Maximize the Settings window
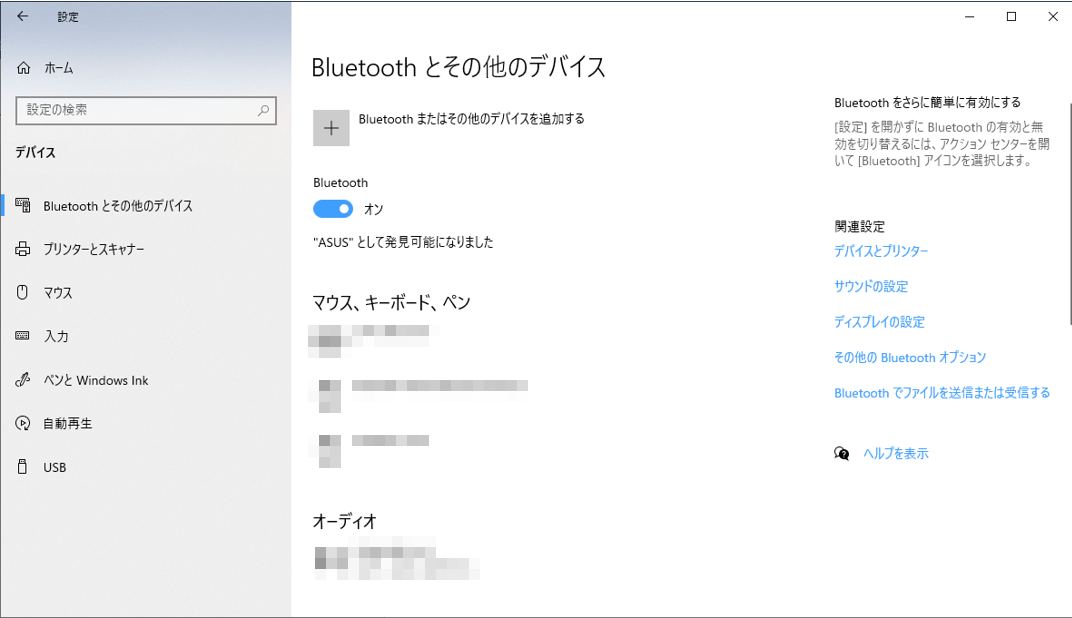This screenshot has width=1072, height=618. (x=1011, y=16)
